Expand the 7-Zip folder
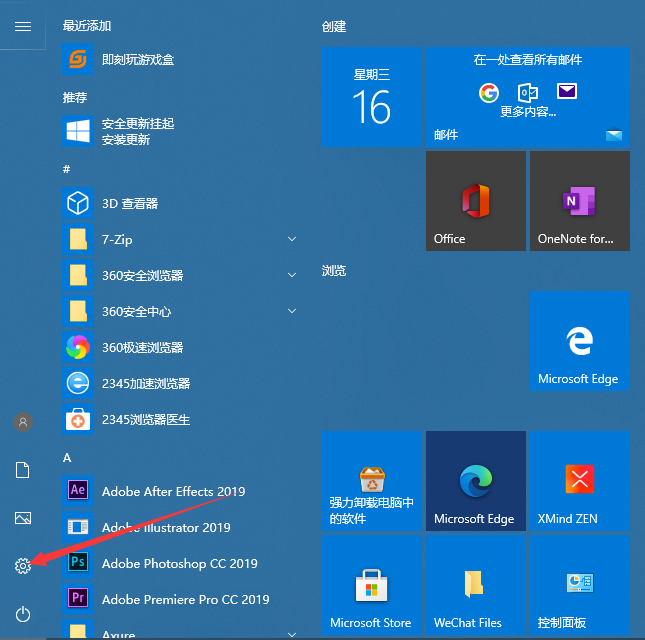The width and height of the screenshot is (645, 640). pyautogui.click(x=180, y=240)
